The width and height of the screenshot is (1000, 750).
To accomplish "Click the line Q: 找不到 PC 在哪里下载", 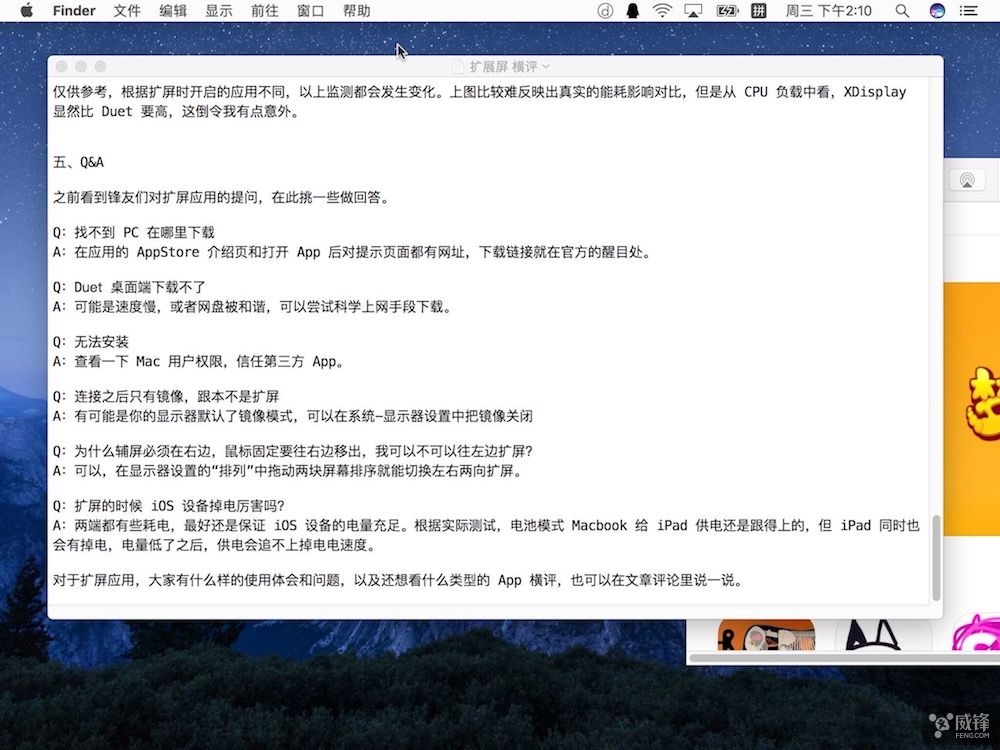I will tap(134, 232).
